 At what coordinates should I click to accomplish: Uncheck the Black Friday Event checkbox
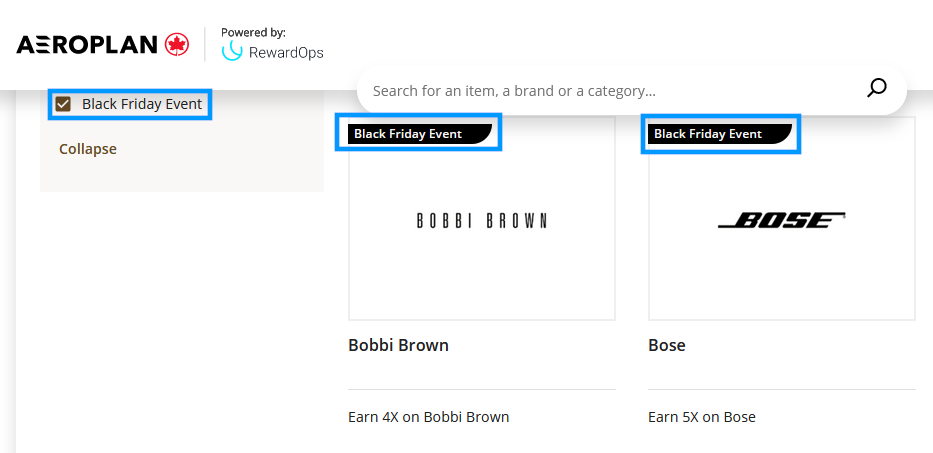(x=63, y=105)
